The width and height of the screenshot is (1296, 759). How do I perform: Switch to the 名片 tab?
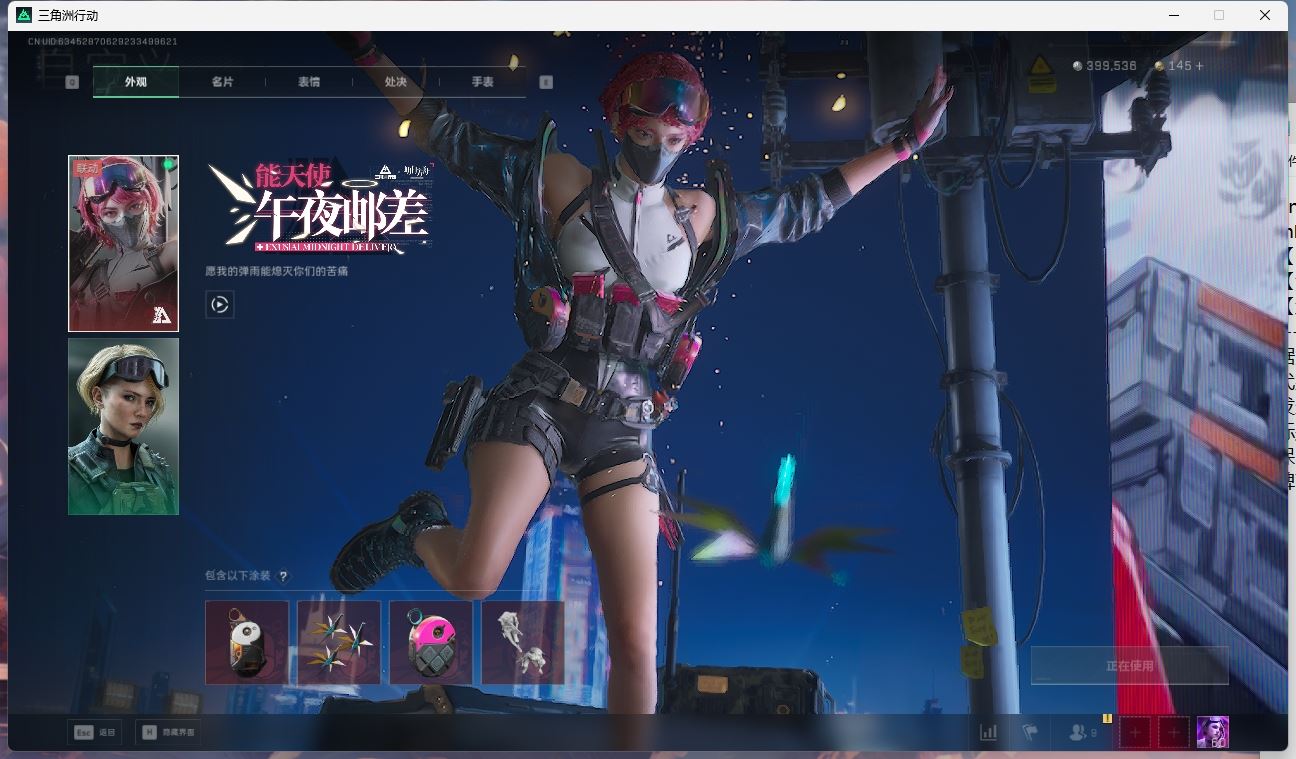222,82
